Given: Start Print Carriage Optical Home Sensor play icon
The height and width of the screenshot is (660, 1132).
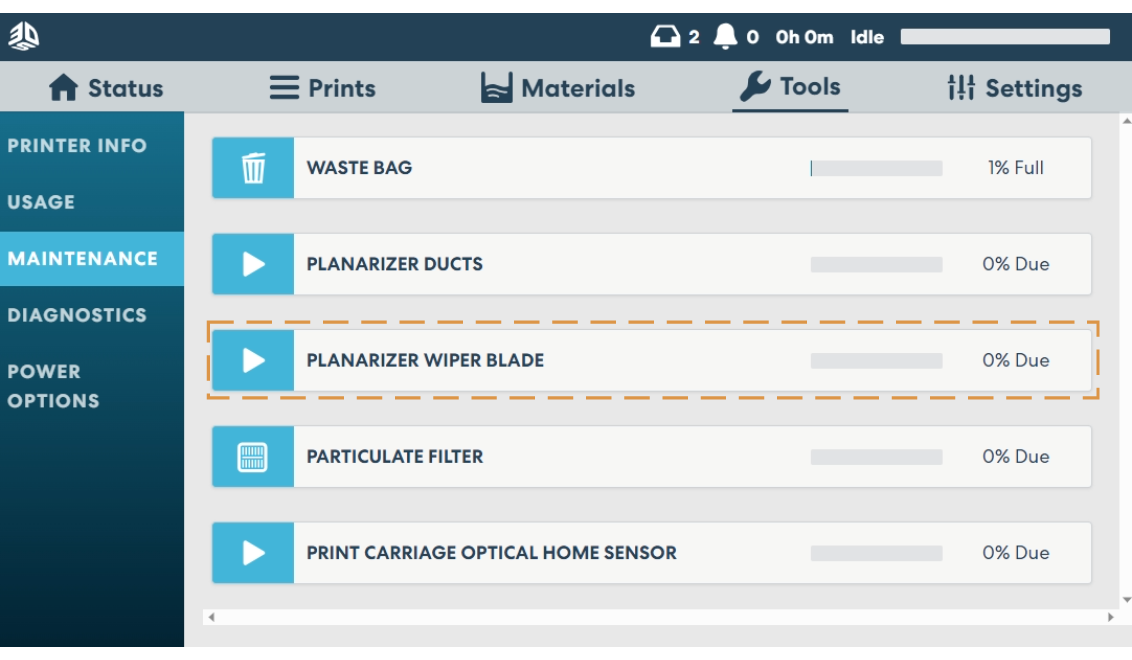Looking at the screenshot, I should click(x=252, y=551).
